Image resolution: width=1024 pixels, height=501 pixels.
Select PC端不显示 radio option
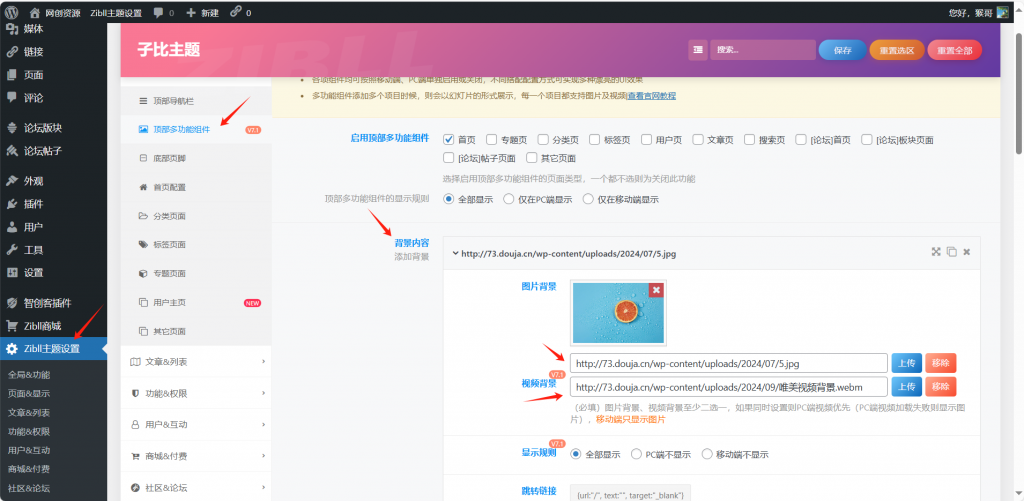(x=636, y=454)
